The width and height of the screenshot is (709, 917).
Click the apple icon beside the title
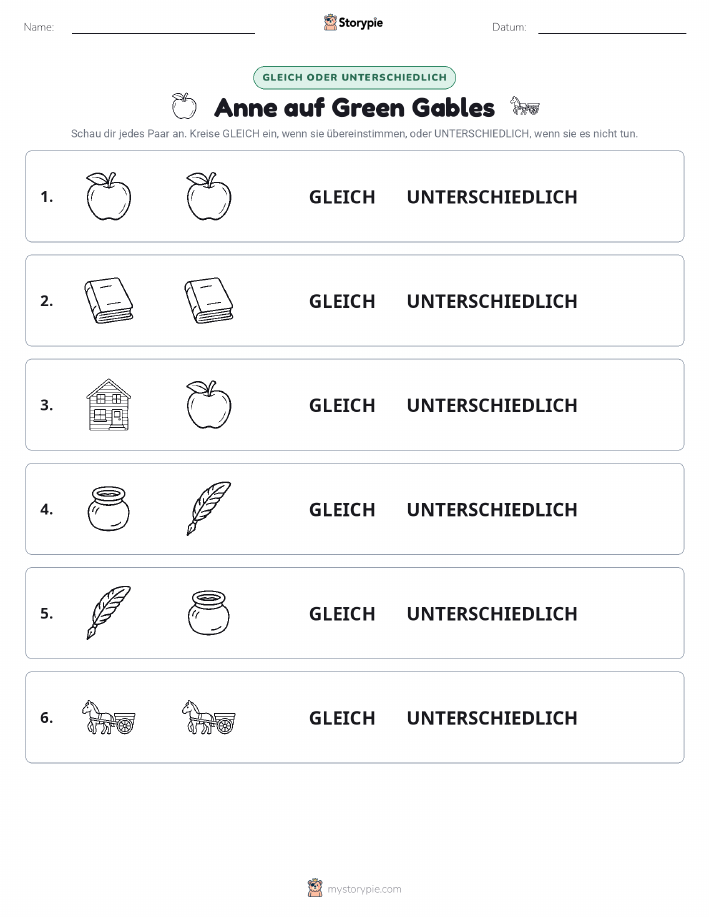(184, 106)
